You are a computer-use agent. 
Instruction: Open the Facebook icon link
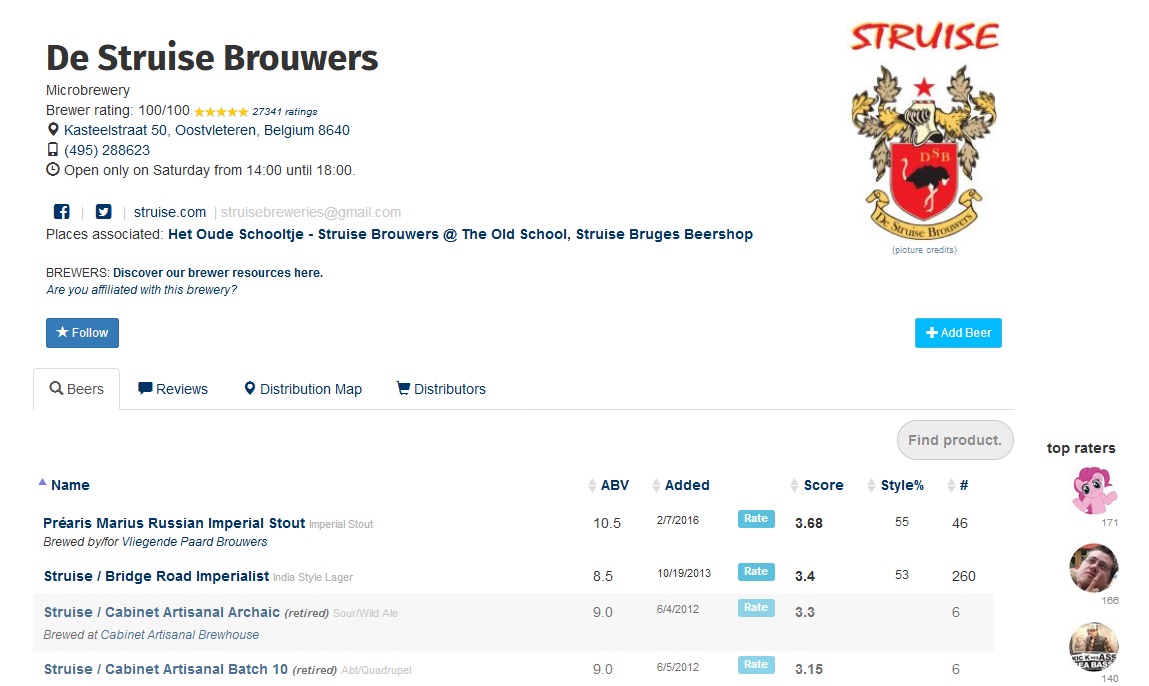tap(62, 212)
